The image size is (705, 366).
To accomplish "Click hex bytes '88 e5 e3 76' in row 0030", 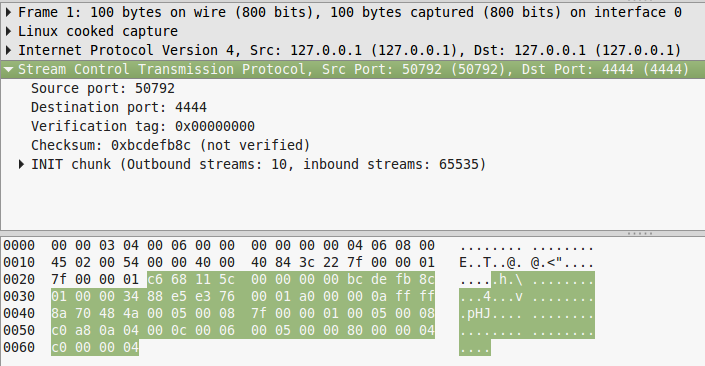I will pyautogui.click(x=191, y=297).
